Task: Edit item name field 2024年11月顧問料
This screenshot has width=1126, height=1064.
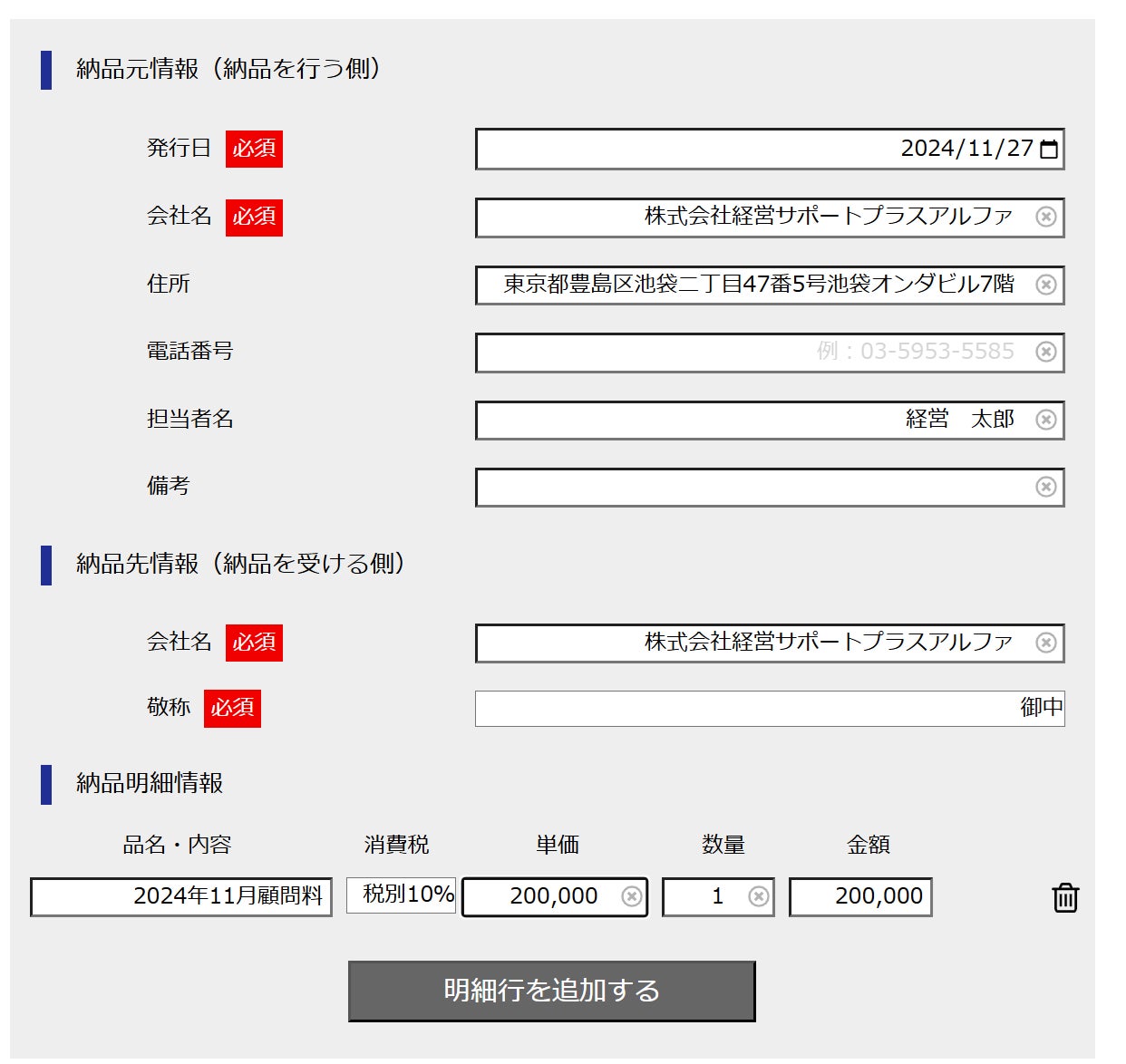Action: [x=181, y=896]
